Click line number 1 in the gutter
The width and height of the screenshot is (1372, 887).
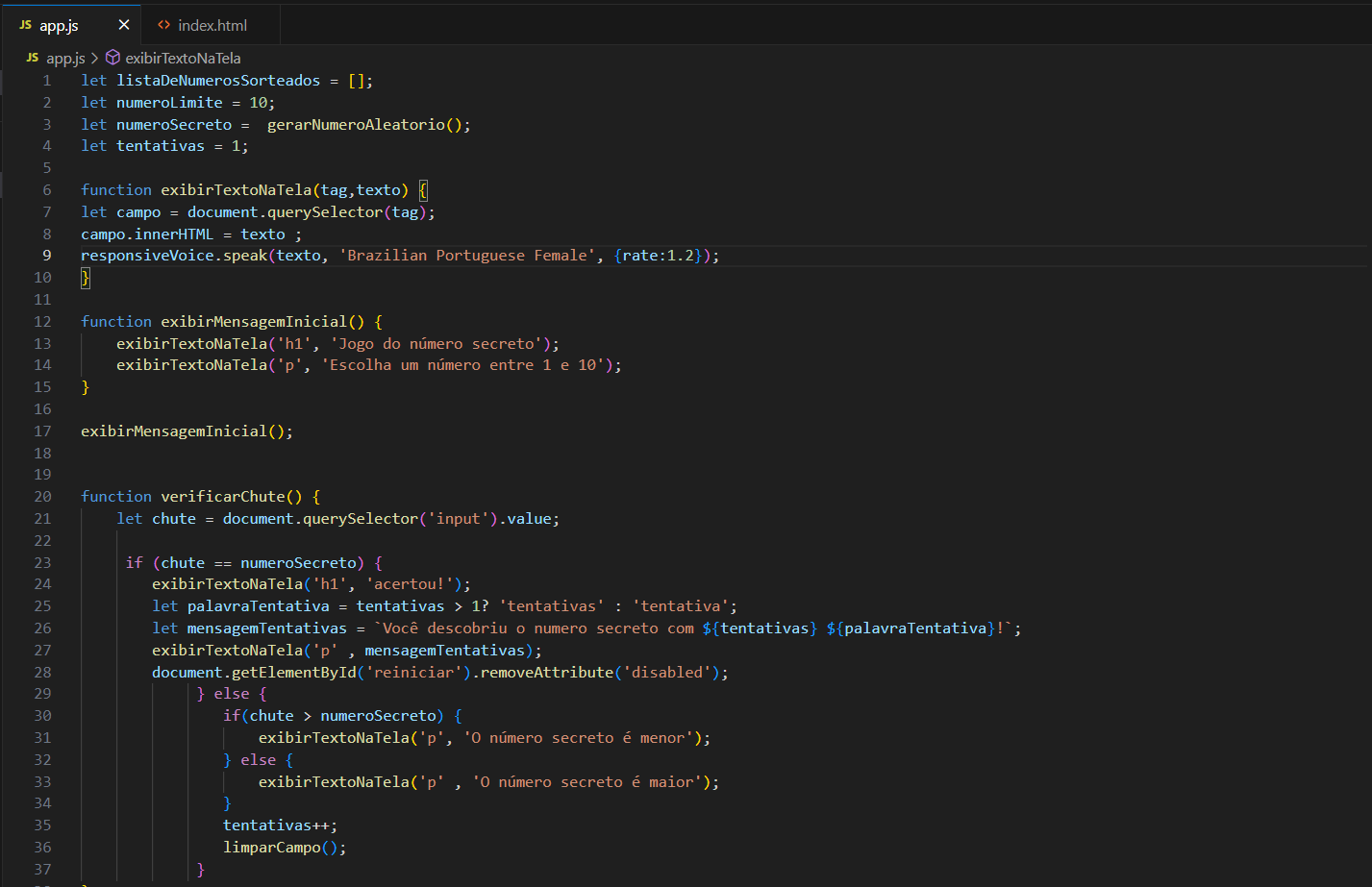47,81
